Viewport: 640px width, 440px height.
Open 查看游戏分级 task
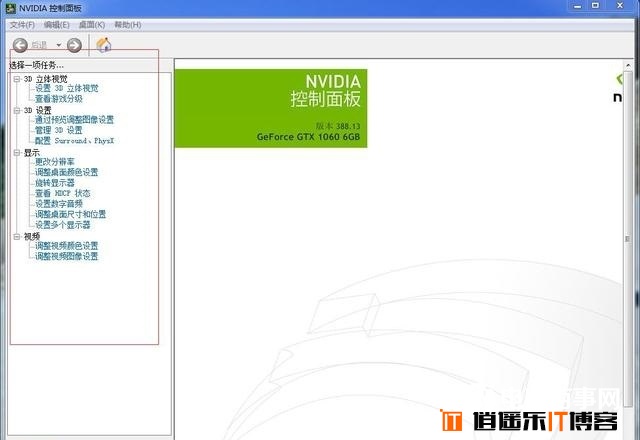click(59, 99)
